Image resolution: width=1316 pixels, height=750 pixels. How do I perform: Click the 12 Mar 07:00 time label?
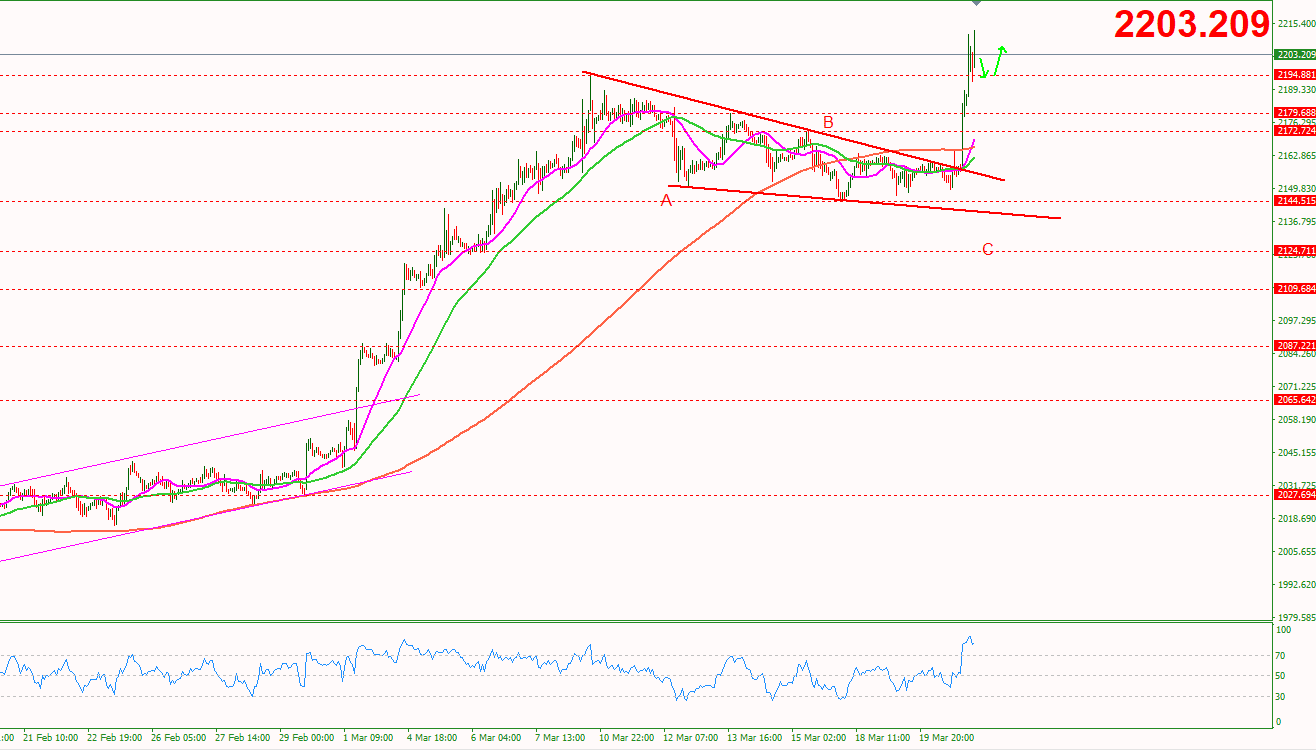(690, 738)
